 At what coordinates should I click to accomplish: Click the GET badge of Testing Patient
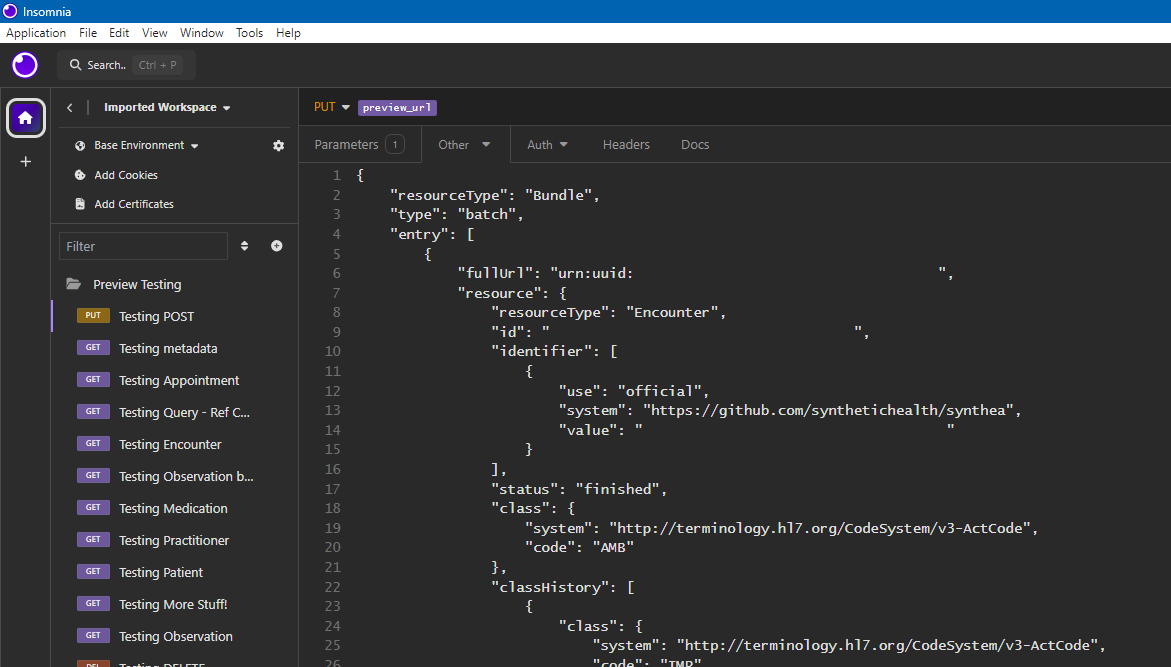pyautogui.click(x=93, y=571)
